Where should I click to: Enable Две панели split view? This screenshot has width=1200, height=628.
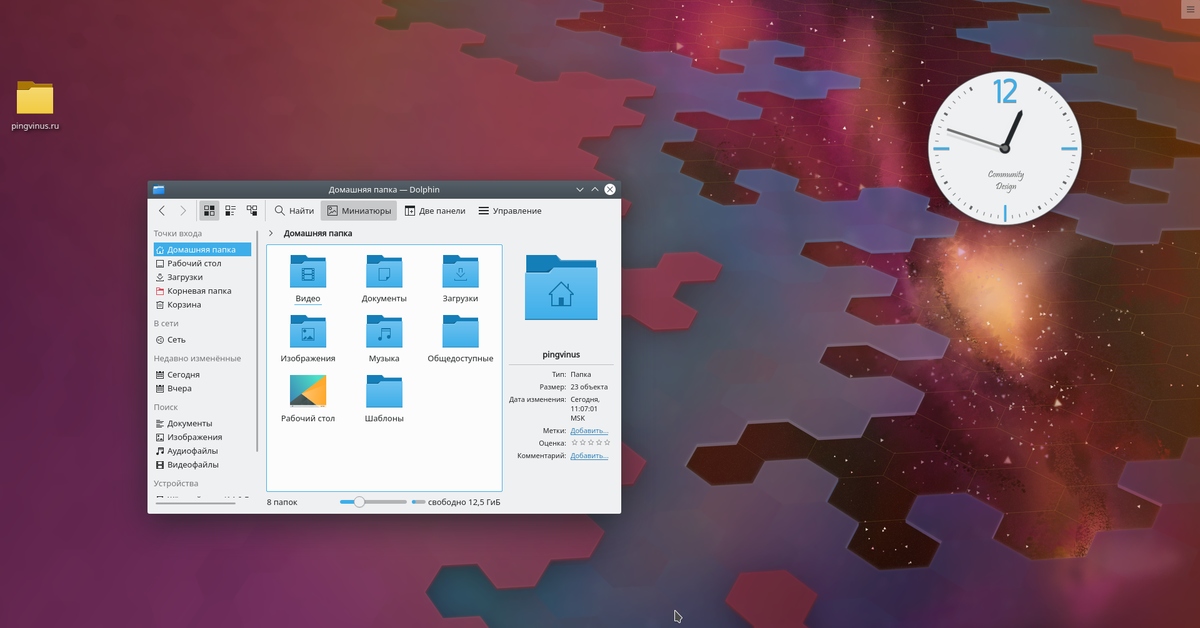pos(435,211)
